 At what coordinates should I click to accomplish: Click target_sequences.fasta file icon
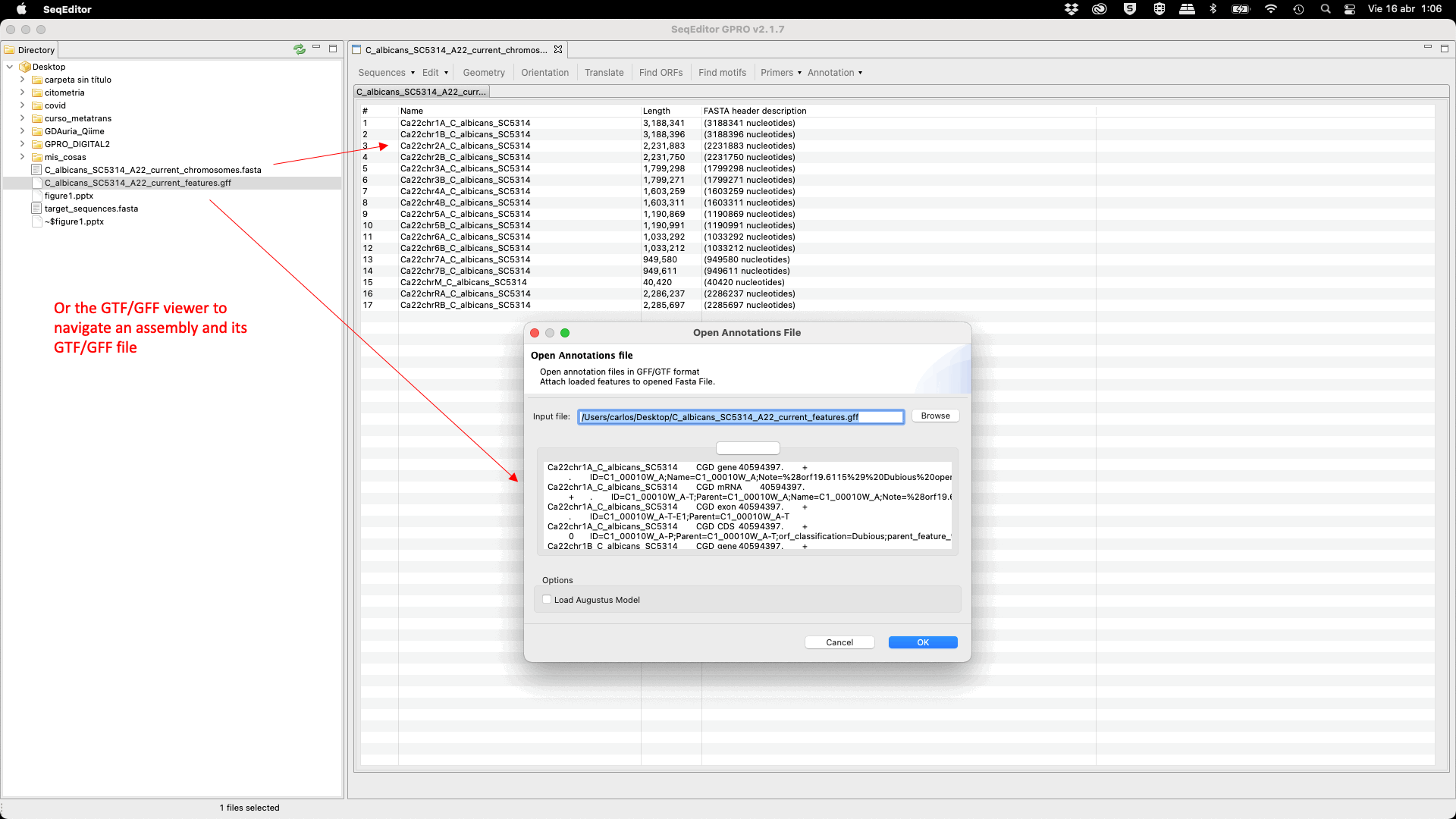coord(36,209)
